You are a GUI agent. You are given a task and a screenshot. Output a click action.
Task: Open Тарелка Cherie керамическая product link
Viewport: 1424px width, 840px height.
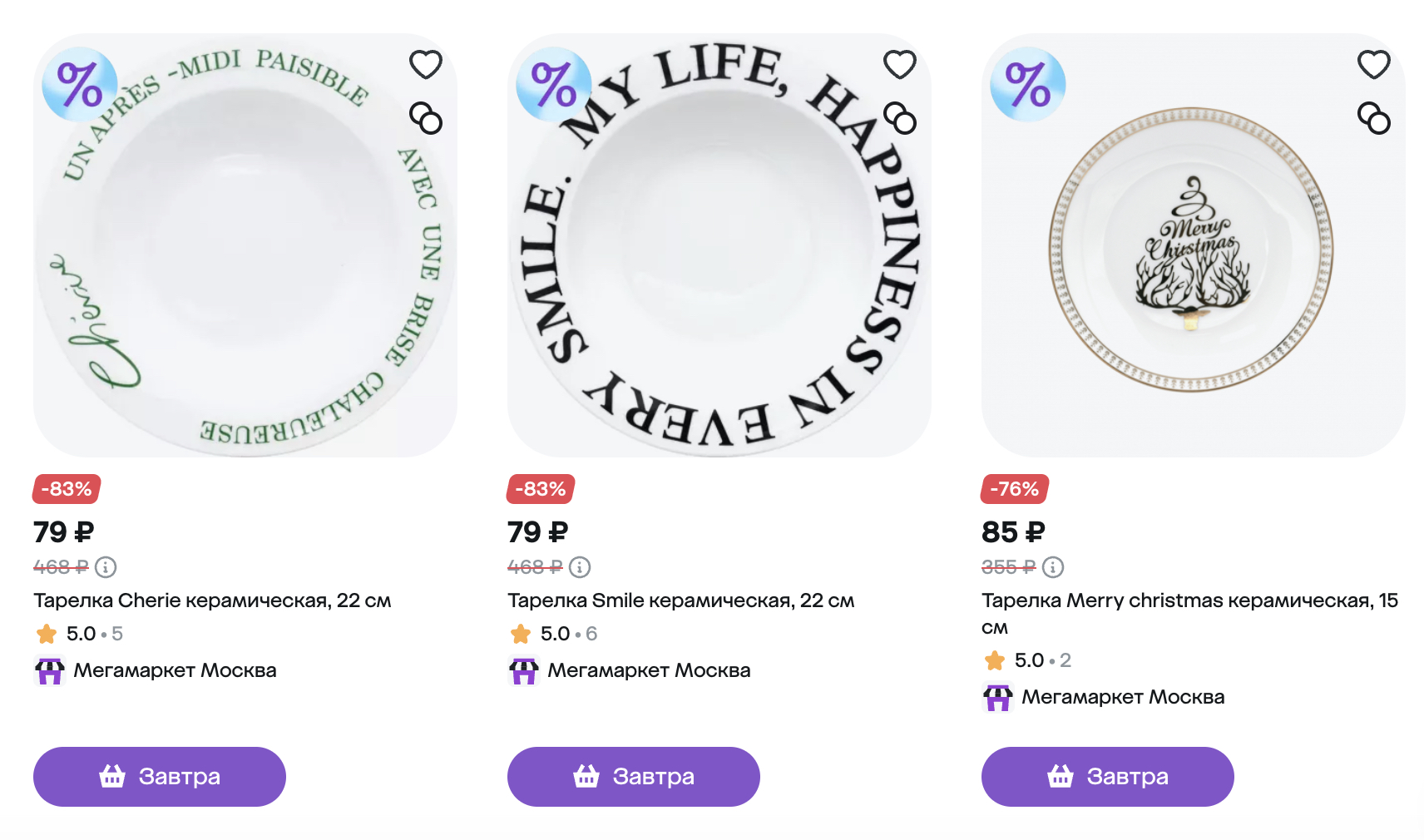click(212, 600)
